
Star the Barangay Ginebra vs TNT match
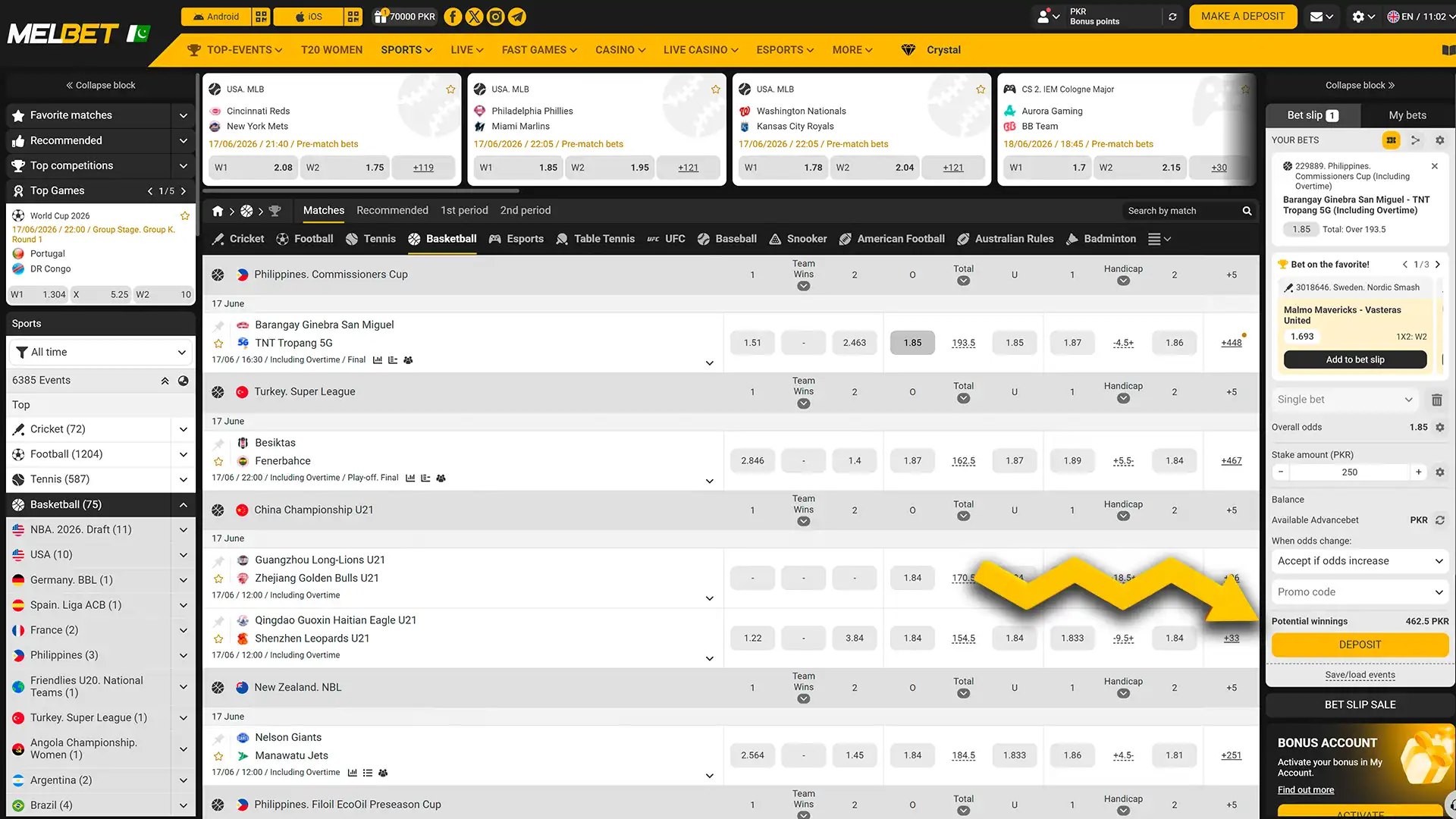(218, 344)
